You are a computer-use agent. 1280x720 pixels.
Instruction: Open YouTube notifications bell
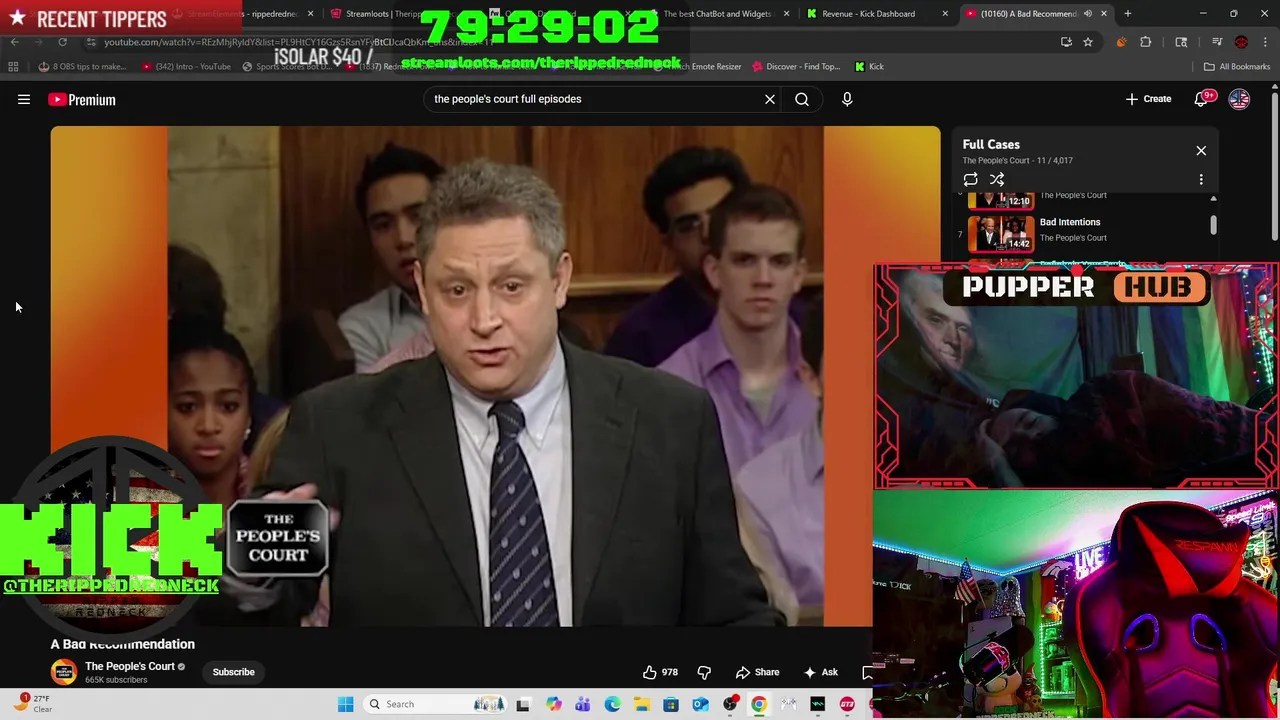[1202, 99]
